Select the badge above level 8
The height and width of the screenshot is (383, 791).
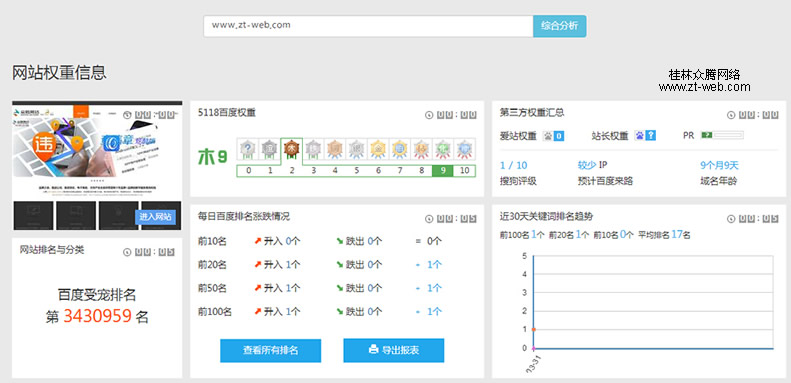tap(421, 149)
